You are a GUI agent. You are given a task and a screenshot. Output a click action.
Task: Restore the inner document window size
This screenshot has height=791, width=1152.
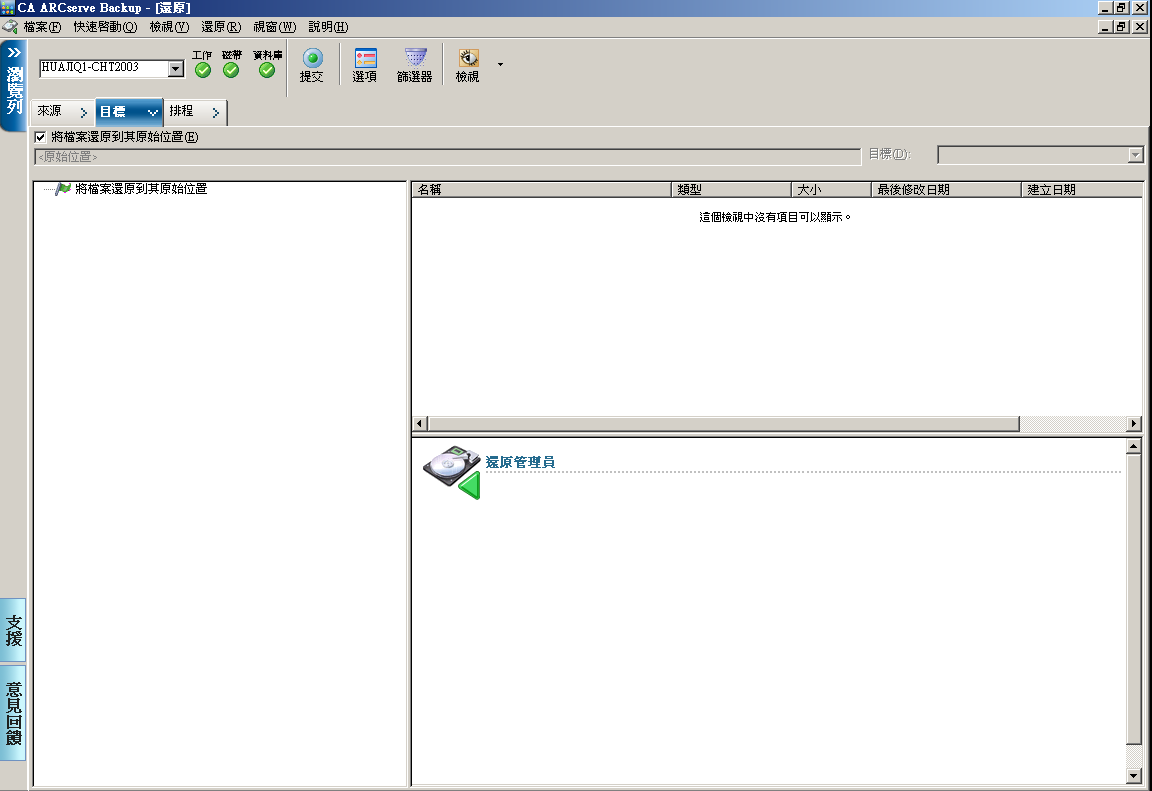point(1121,26)
